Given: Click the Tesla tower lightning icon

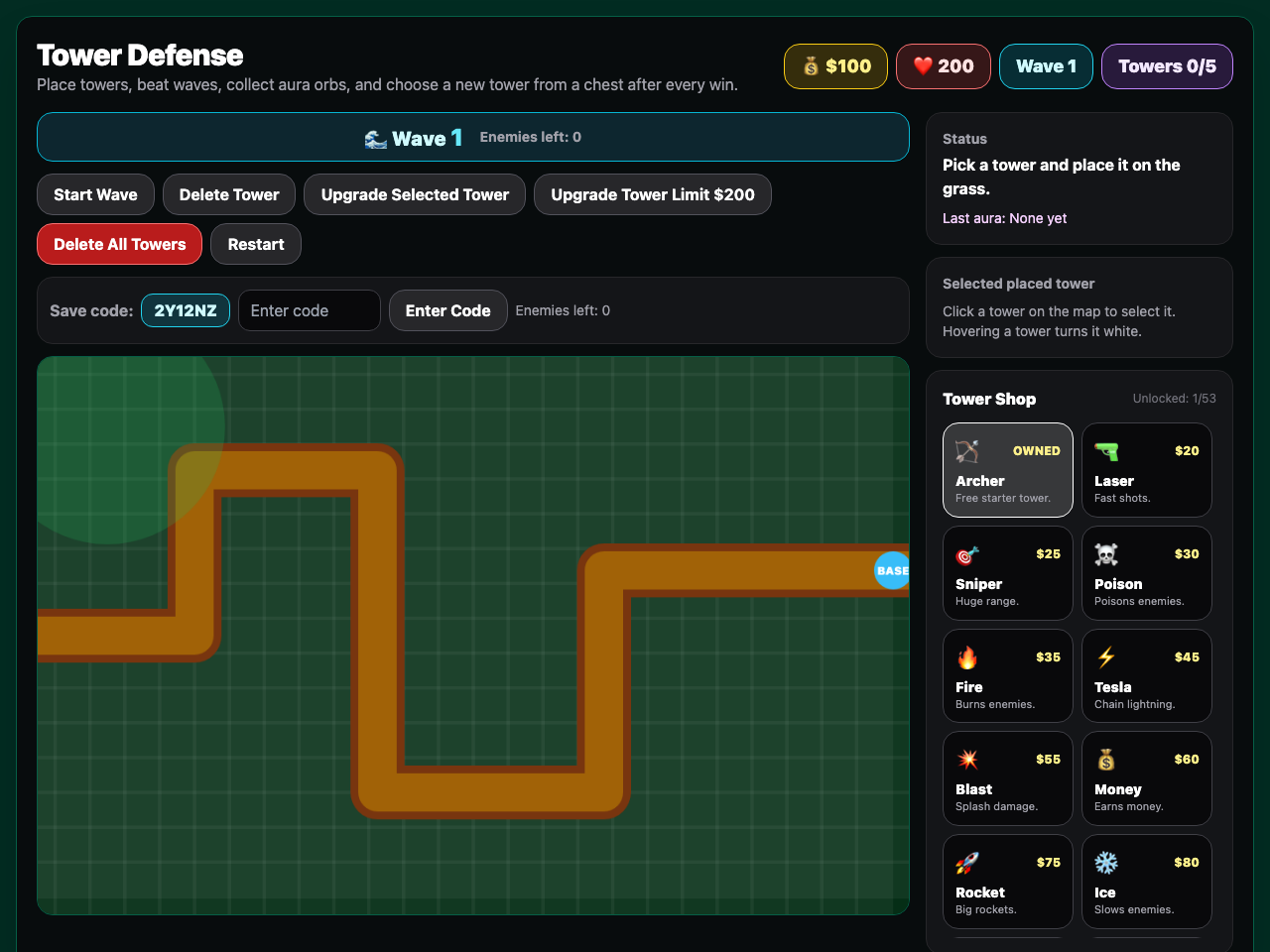Looking at the screenshot, I should click(1106, 657).
